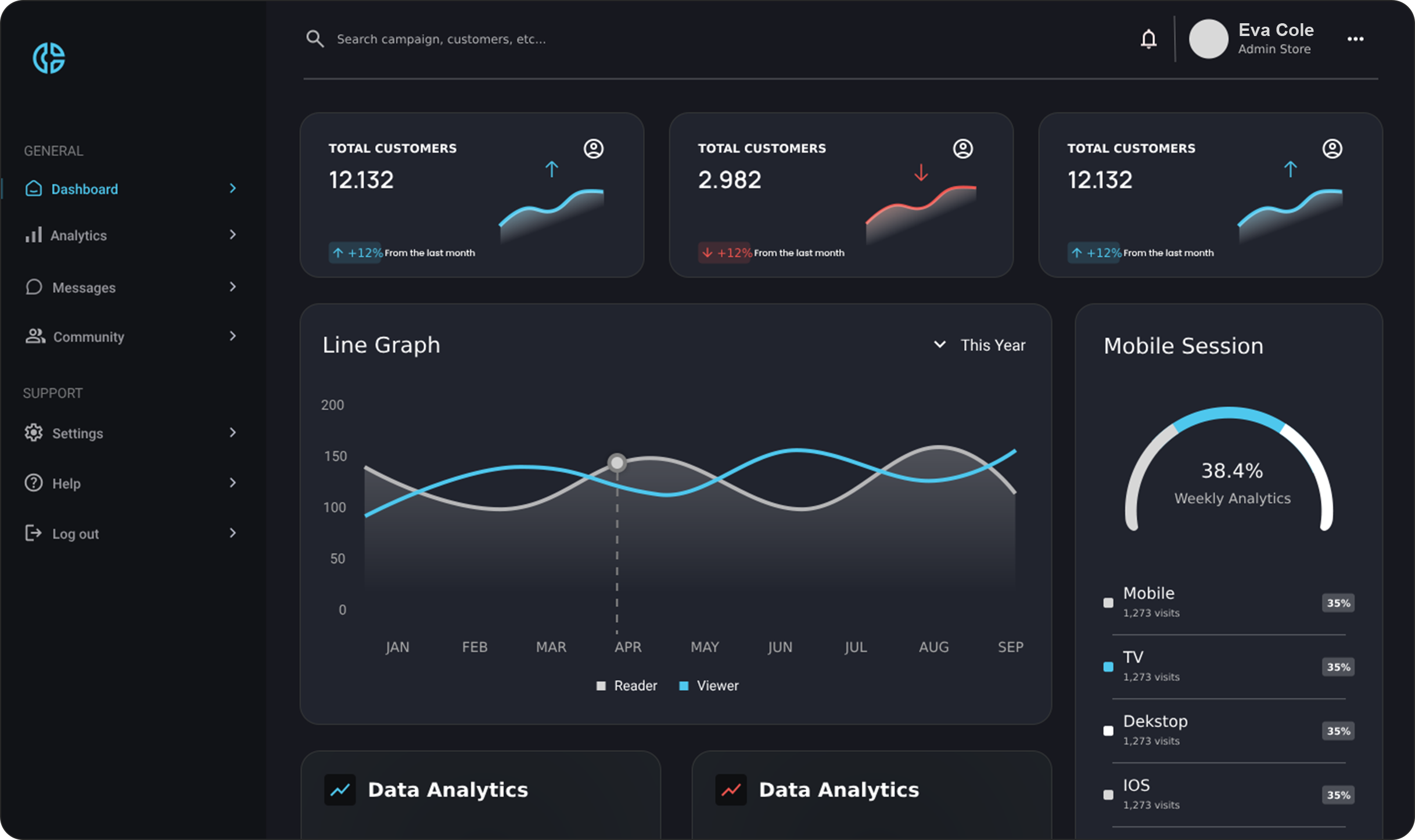Image resolution: width=1415 pixels, height=840 pixels.
Task: Expand the Community chevron arrow
Action: [x=233, y=336]
